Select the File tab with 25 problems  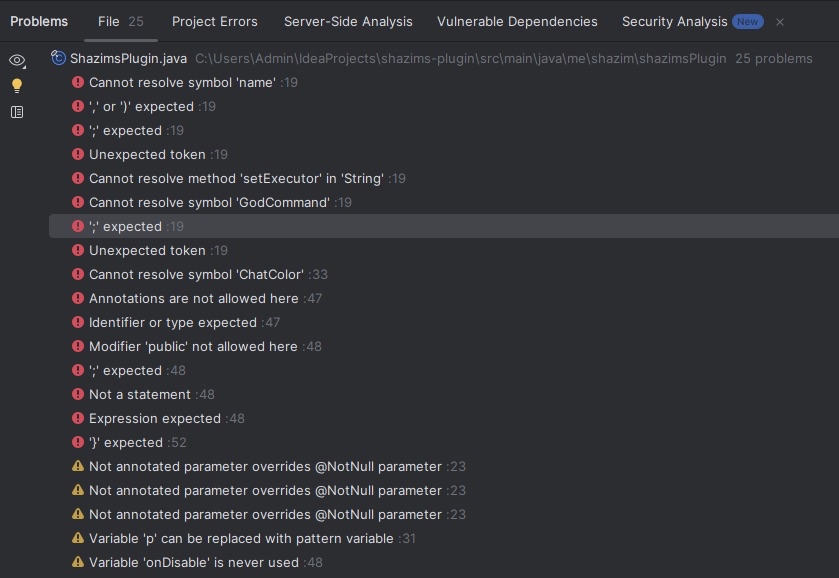coord(120,21)
